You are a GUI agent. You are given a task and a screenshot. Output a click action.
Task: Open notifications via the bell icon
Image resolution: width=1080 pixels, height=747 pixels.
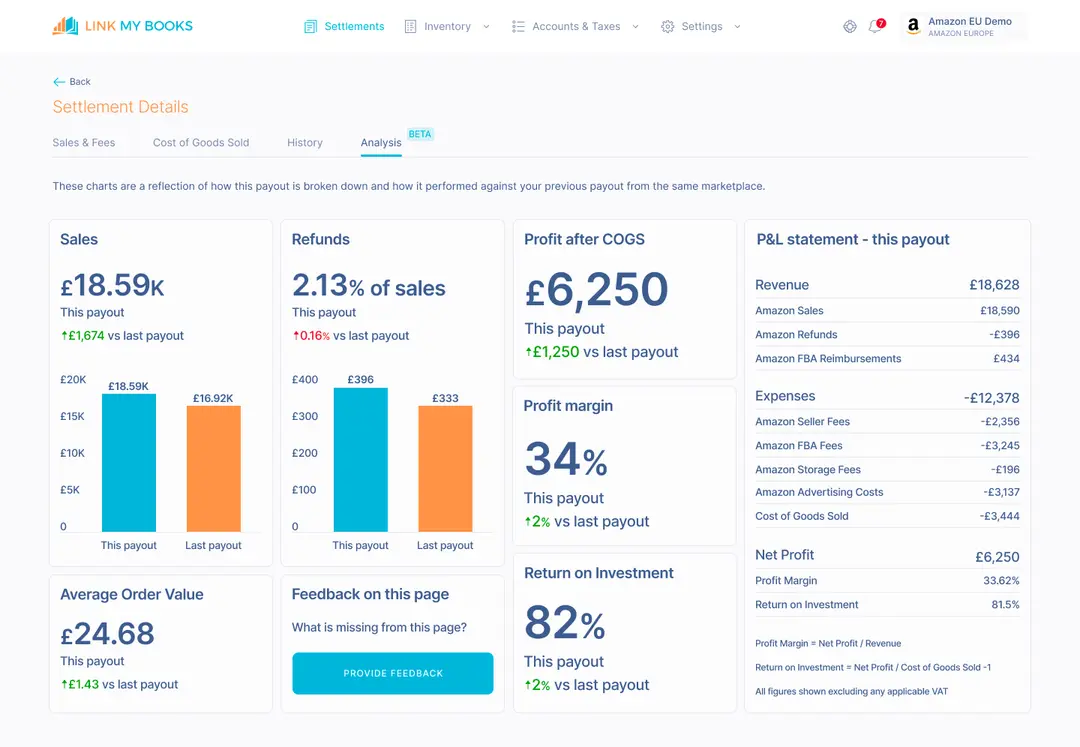pos(876,27)
